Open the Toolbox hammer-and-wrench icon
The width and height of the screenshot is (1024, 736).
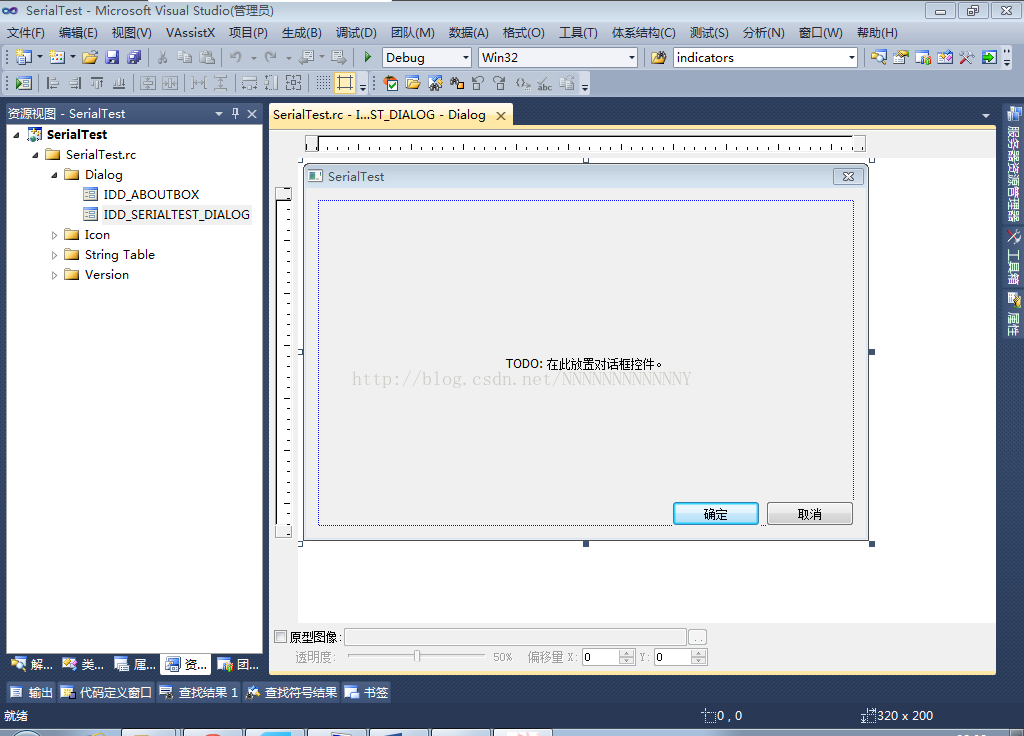[967, 57]
